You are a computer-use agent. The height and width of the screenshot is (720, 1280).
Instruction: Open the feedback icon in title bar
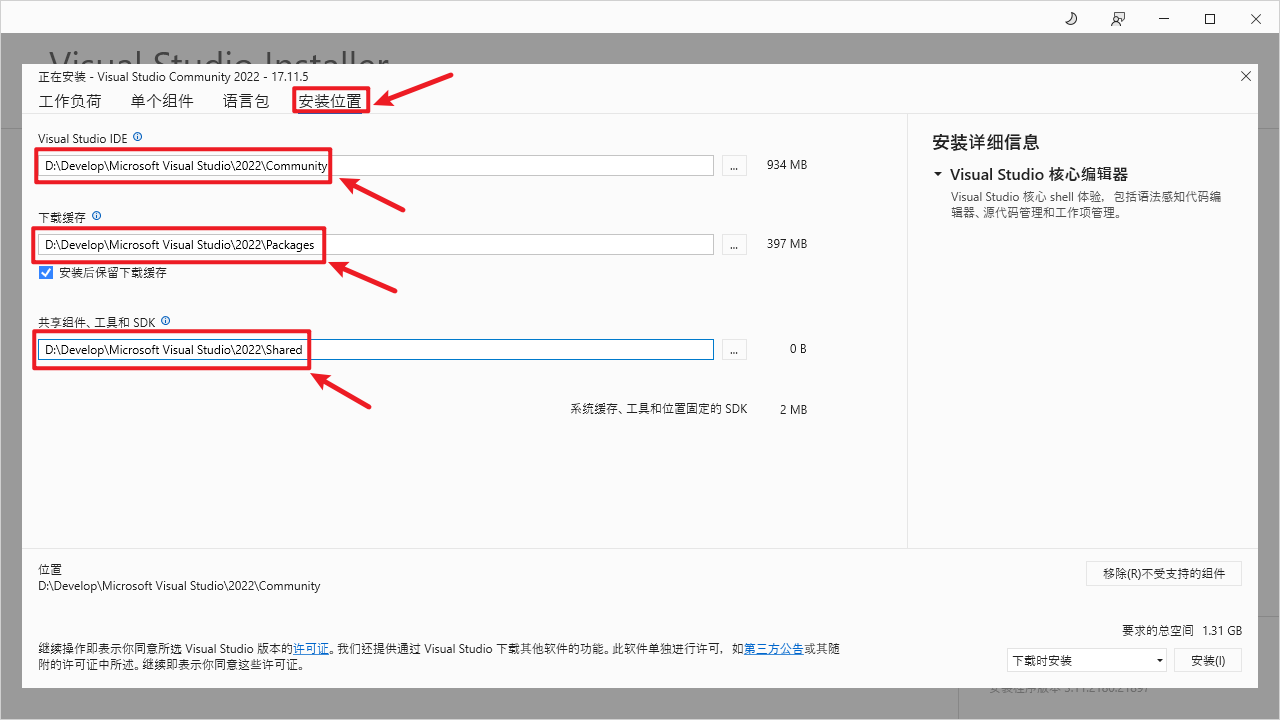click(1117, 19)
